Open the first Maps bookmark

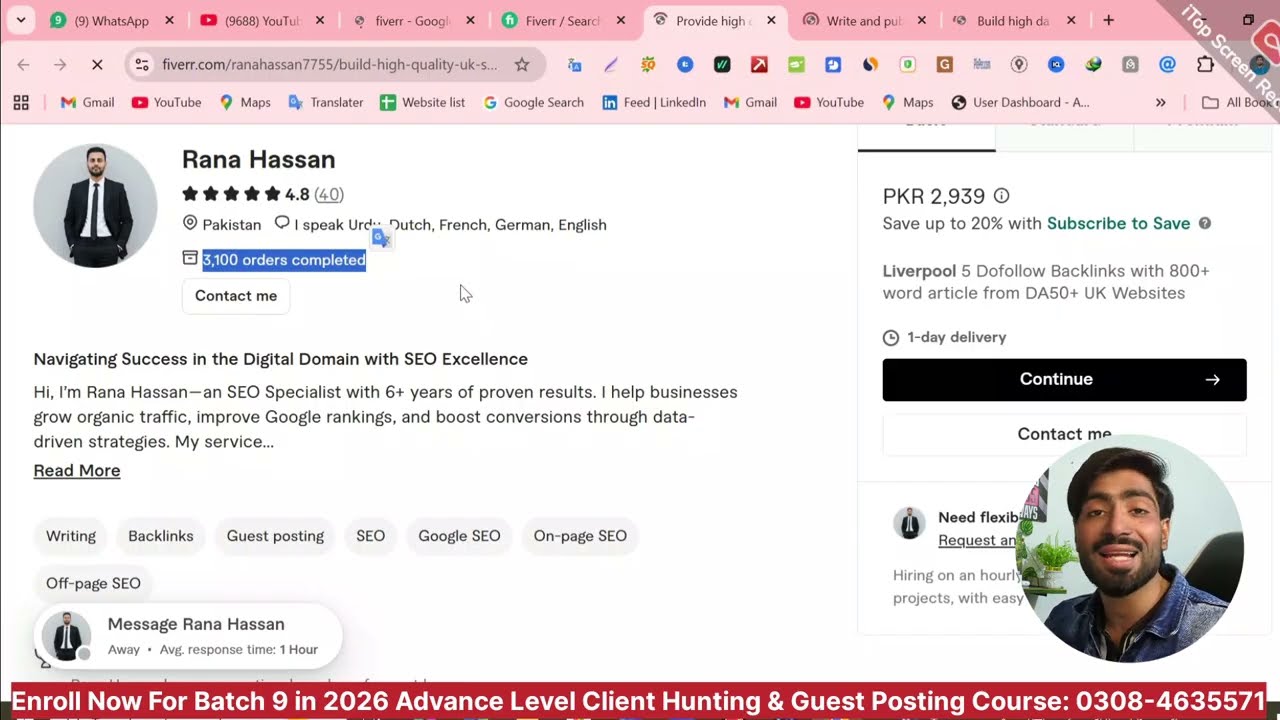(245, 102)
